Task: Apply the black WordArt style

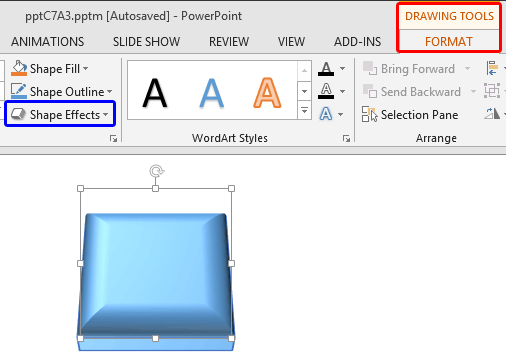Action: click(x=155, y=93)
